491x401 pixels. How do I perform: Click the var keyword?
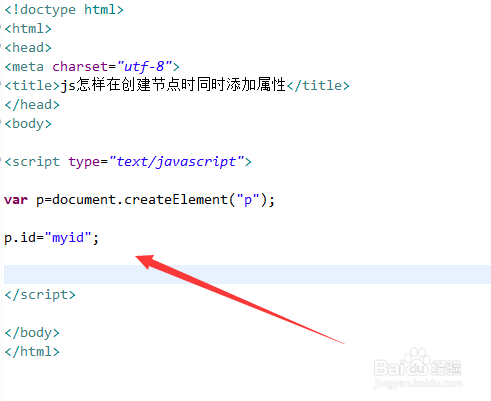[x=16, y=200]
